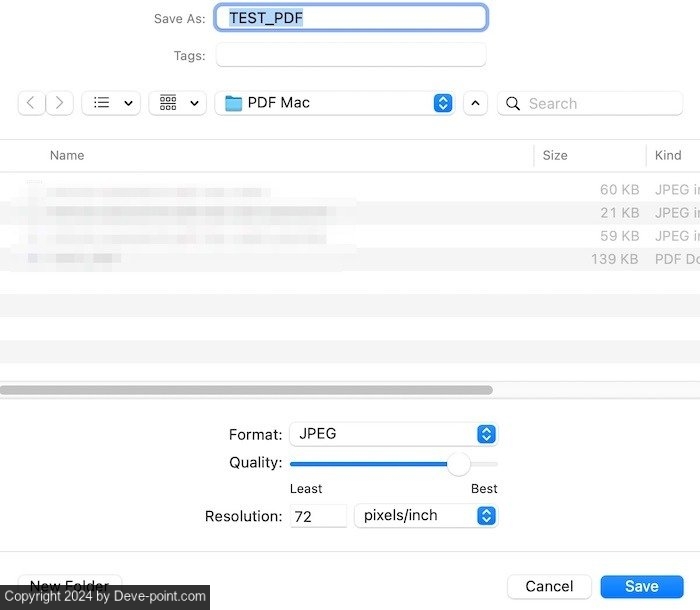
Task: Click the collapse dialog chevron button
Action: (x=476, y=103)
